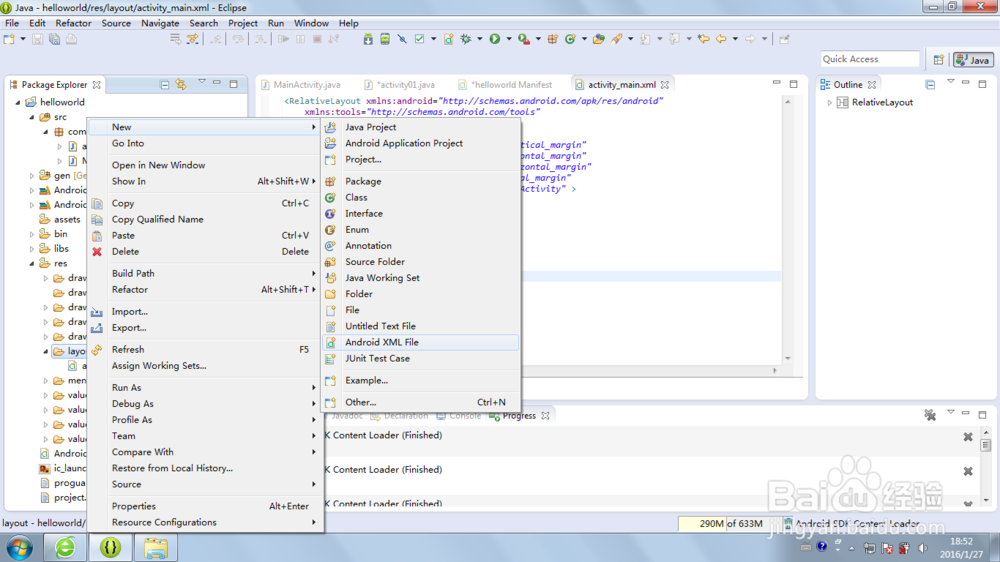The width and height of the screenshot is (1000, 562).
Task: Click Properties in the context menu
Action: pos(204,506)
